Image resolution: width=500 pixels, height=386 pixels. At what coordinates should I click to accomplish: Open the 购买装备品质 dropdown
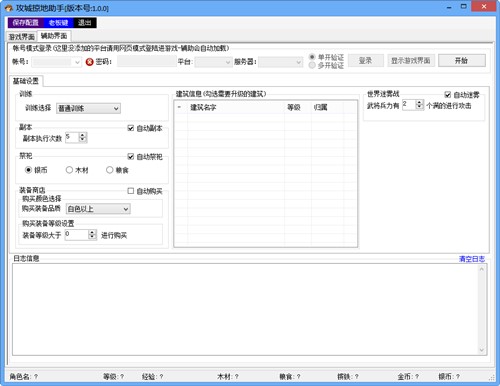(98, 209)
